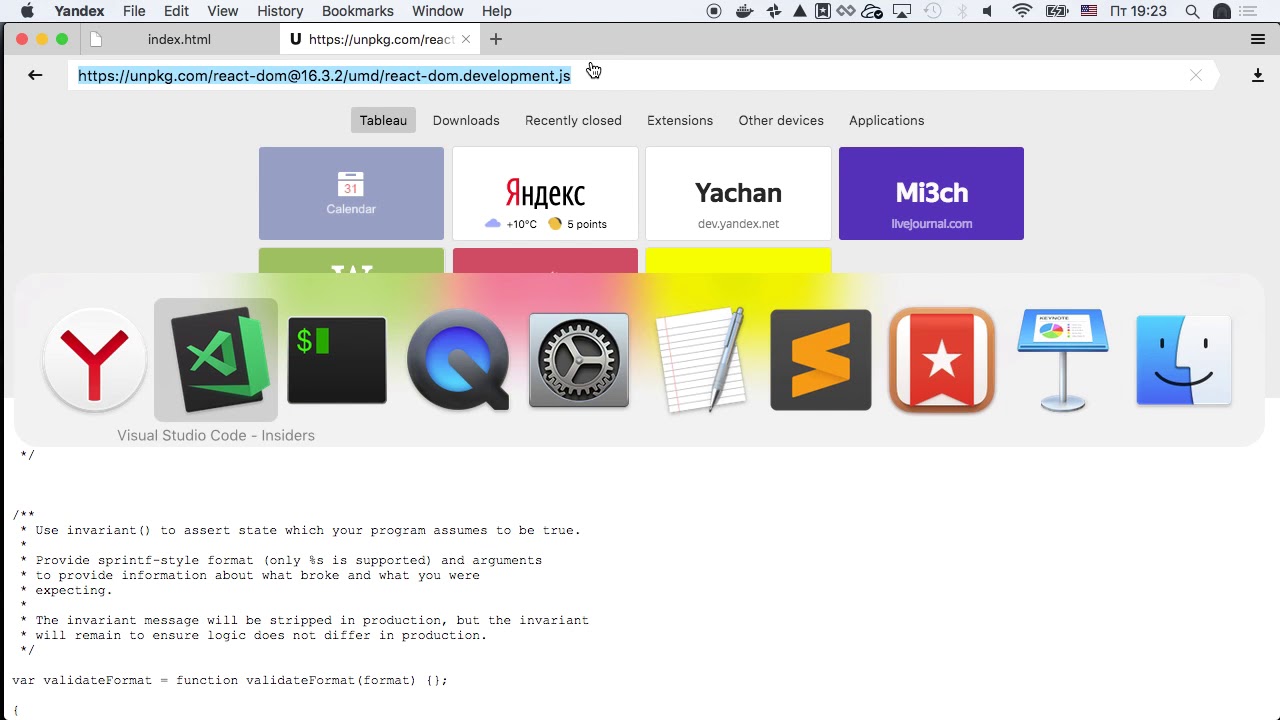1280x720 pixels.
Task: Open the Mi3ch livejournal.com tile
Action: click(x=931, y=193)
